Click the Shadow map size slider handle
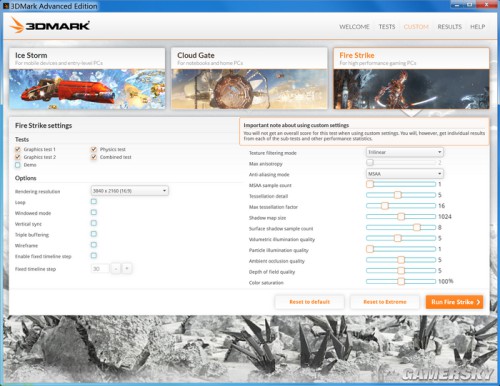This screenshot has height=386, width=500. pos(401,217)
